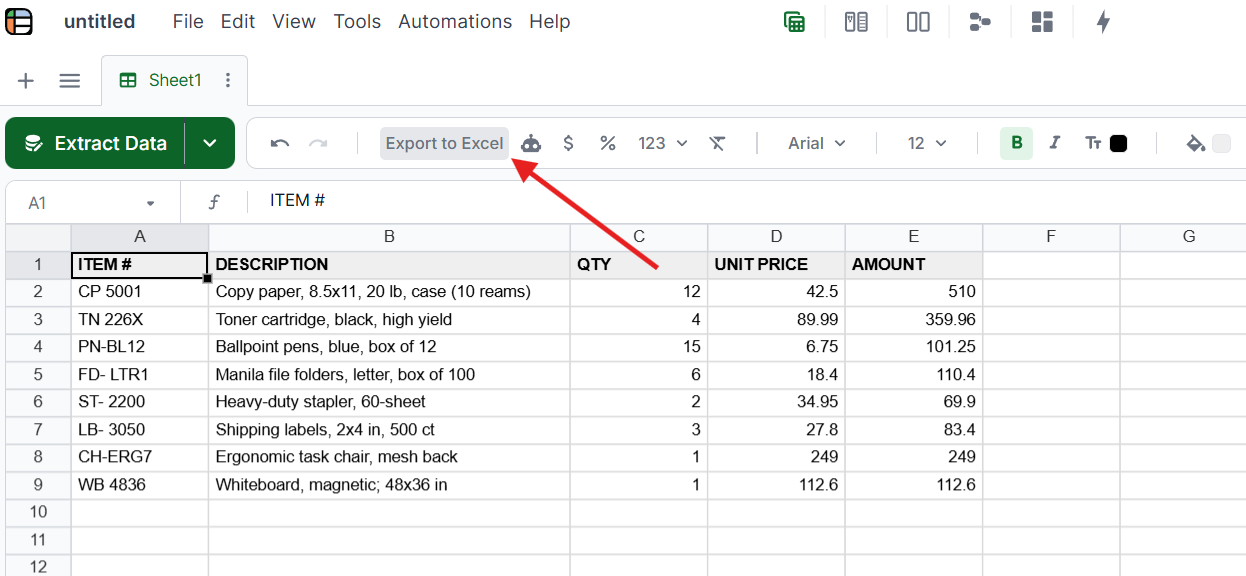Image resolution: width=1246 pixels, height=576 pixels.
Task: Click Export to Excel
Action: pyautogui.click(x=444, y=143)
